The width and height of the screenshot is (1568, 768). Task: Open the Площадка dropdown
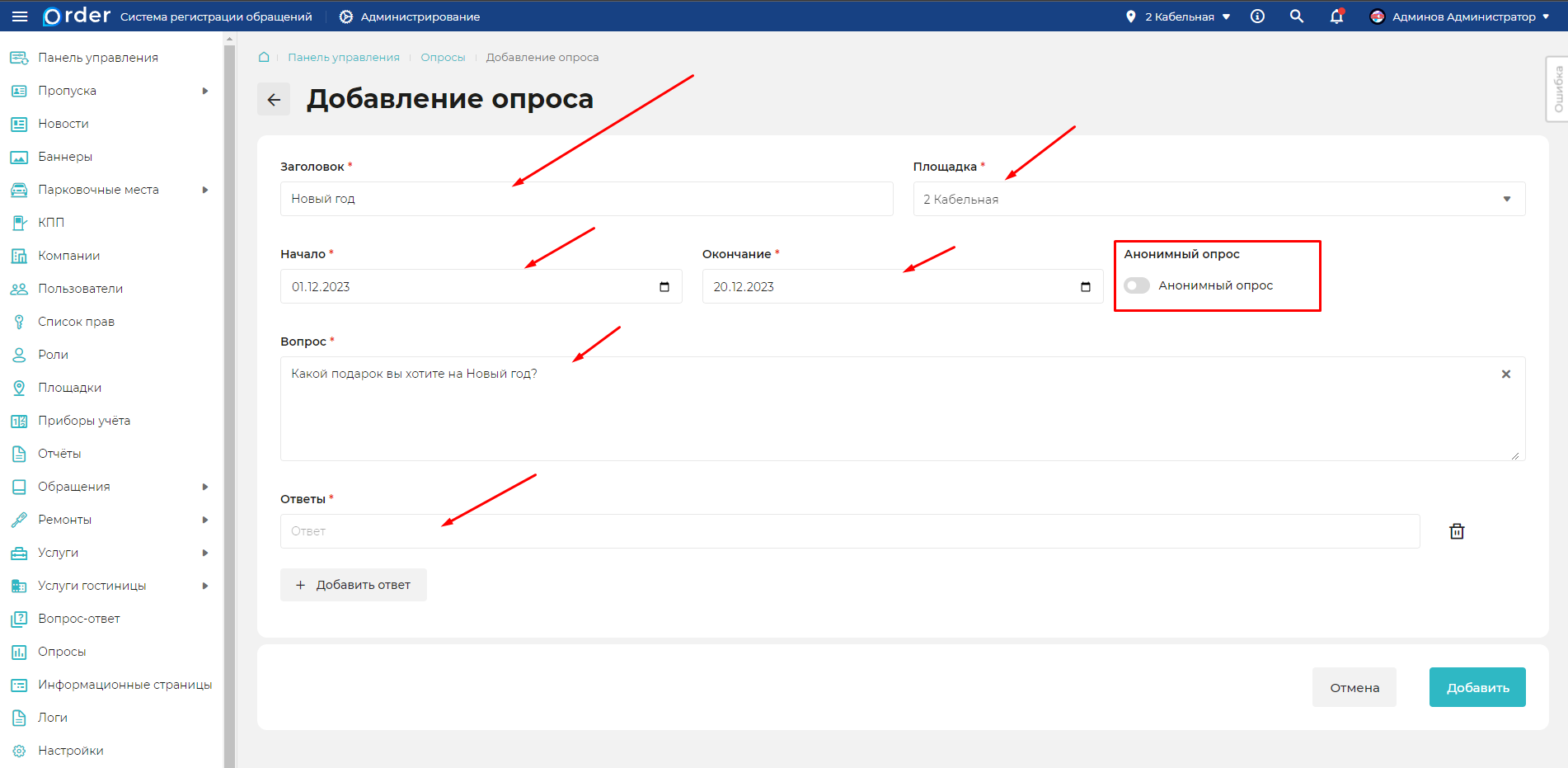click(1218, 199)
